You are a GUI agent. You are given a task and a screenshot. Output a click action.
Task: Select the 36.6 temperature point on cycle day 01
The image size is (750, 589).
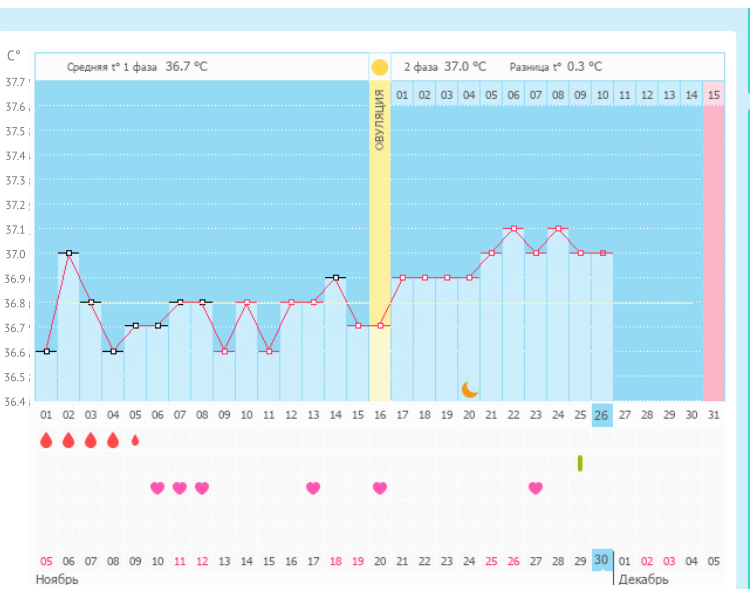click(x=46, y=351)
